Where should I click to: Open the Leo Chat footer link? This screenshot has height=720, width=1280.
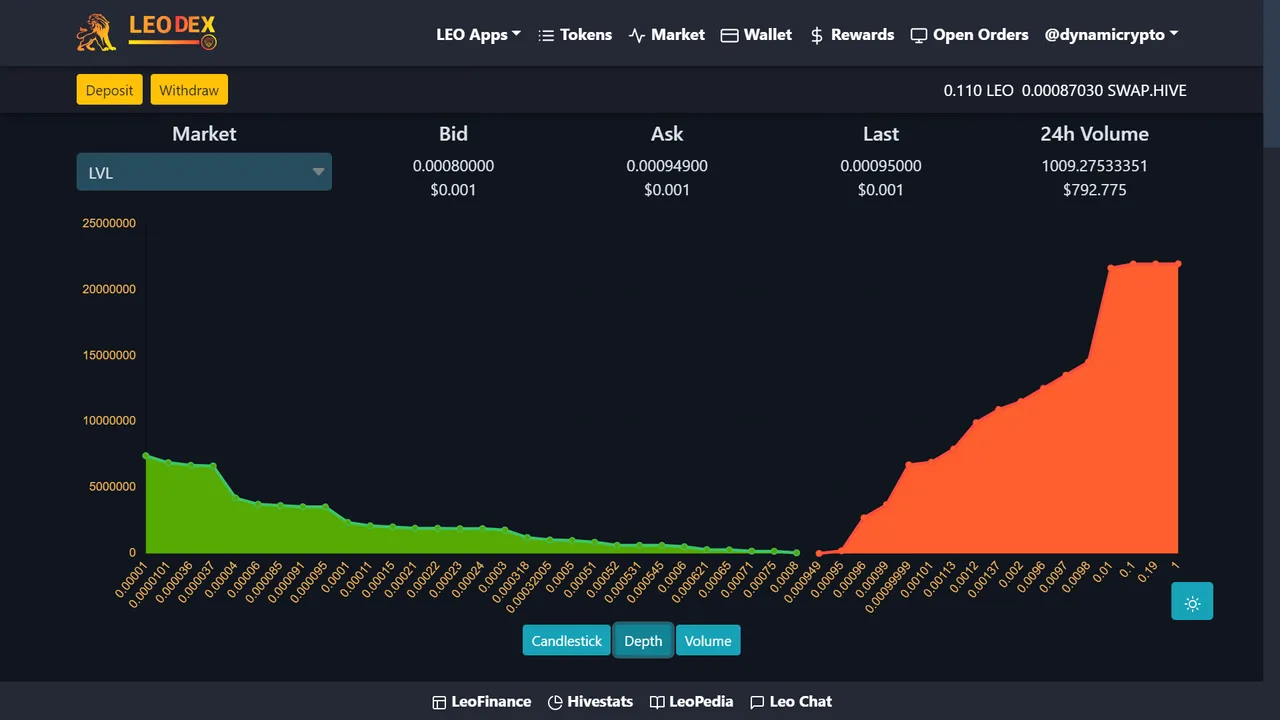pos(791,702)
